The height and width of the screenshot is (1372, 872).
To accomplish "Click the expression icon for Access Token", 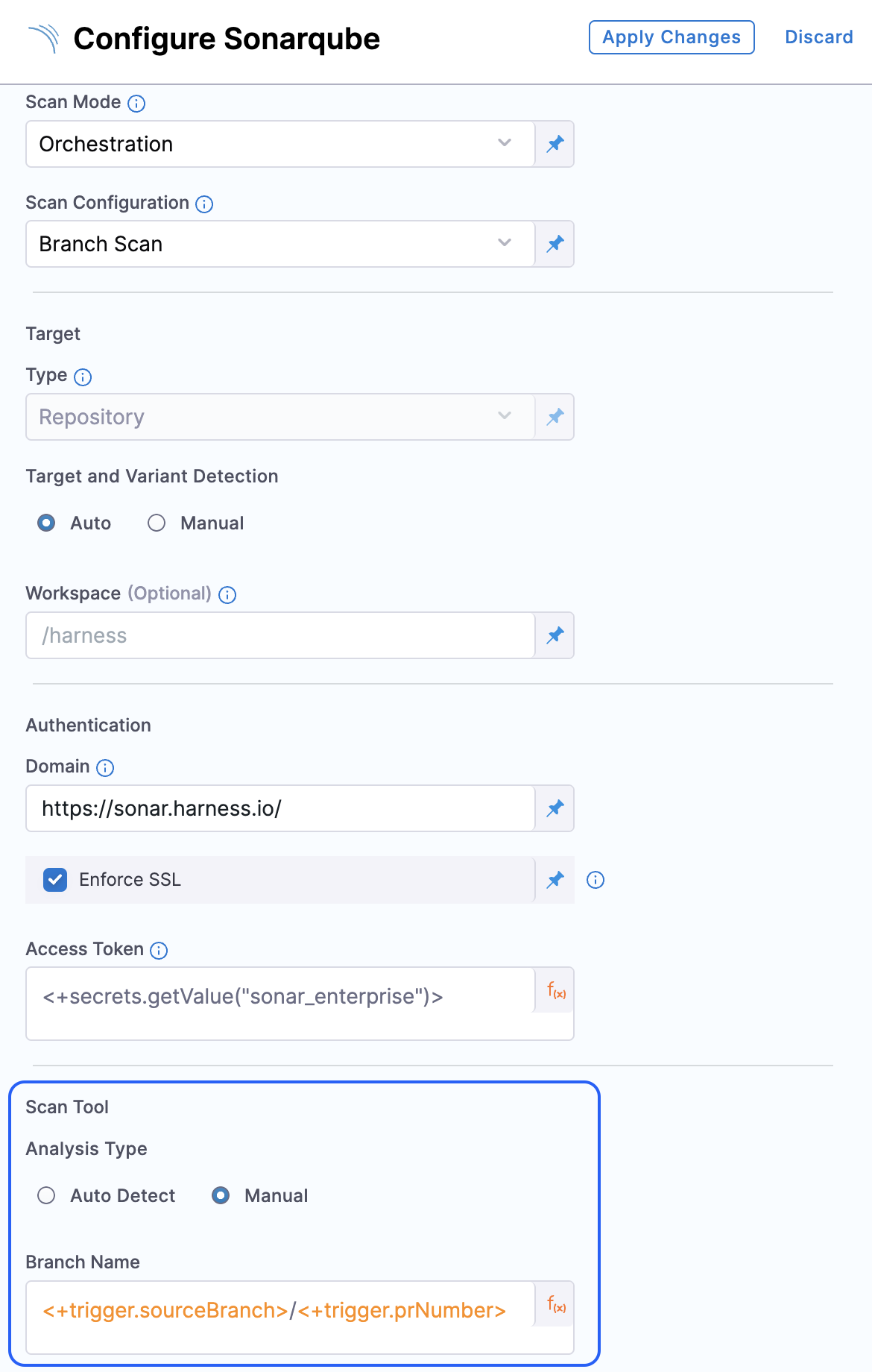I will pos(556,991).
